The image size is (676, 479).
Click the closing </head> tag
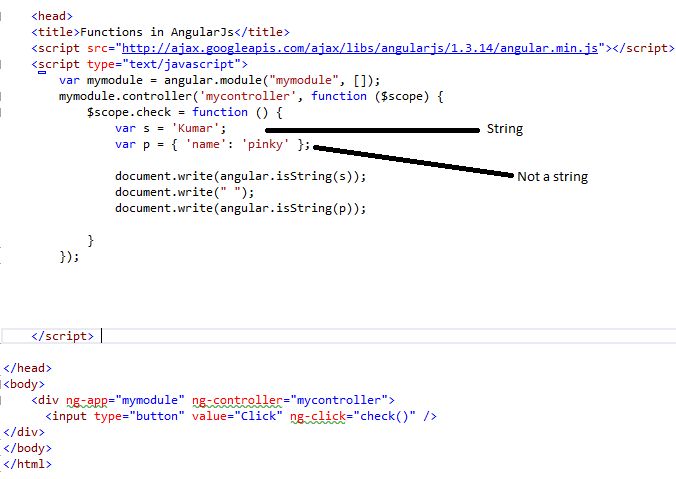click(x=28, y=368)
